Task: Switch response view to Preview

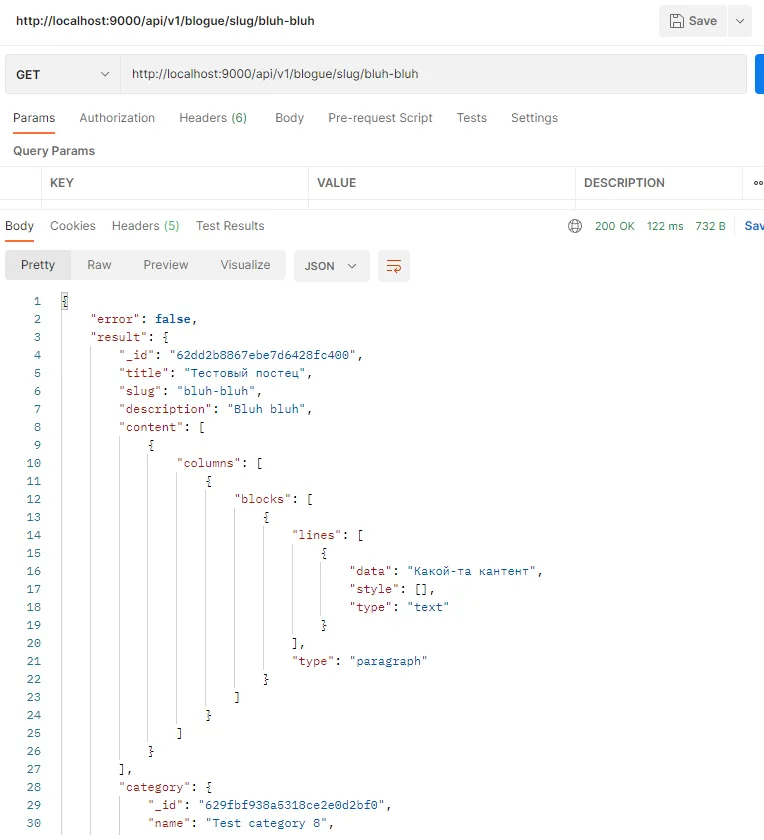Action: [x=166, y=265]
